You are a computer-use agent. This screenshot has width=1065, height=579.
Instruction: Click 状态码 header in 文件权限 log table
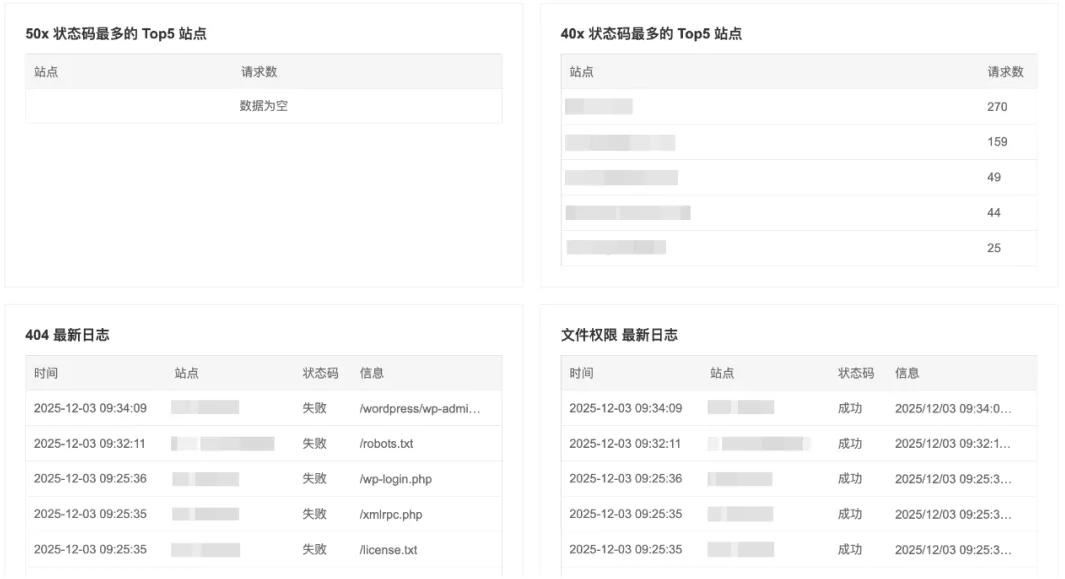(x=855, y=373)
